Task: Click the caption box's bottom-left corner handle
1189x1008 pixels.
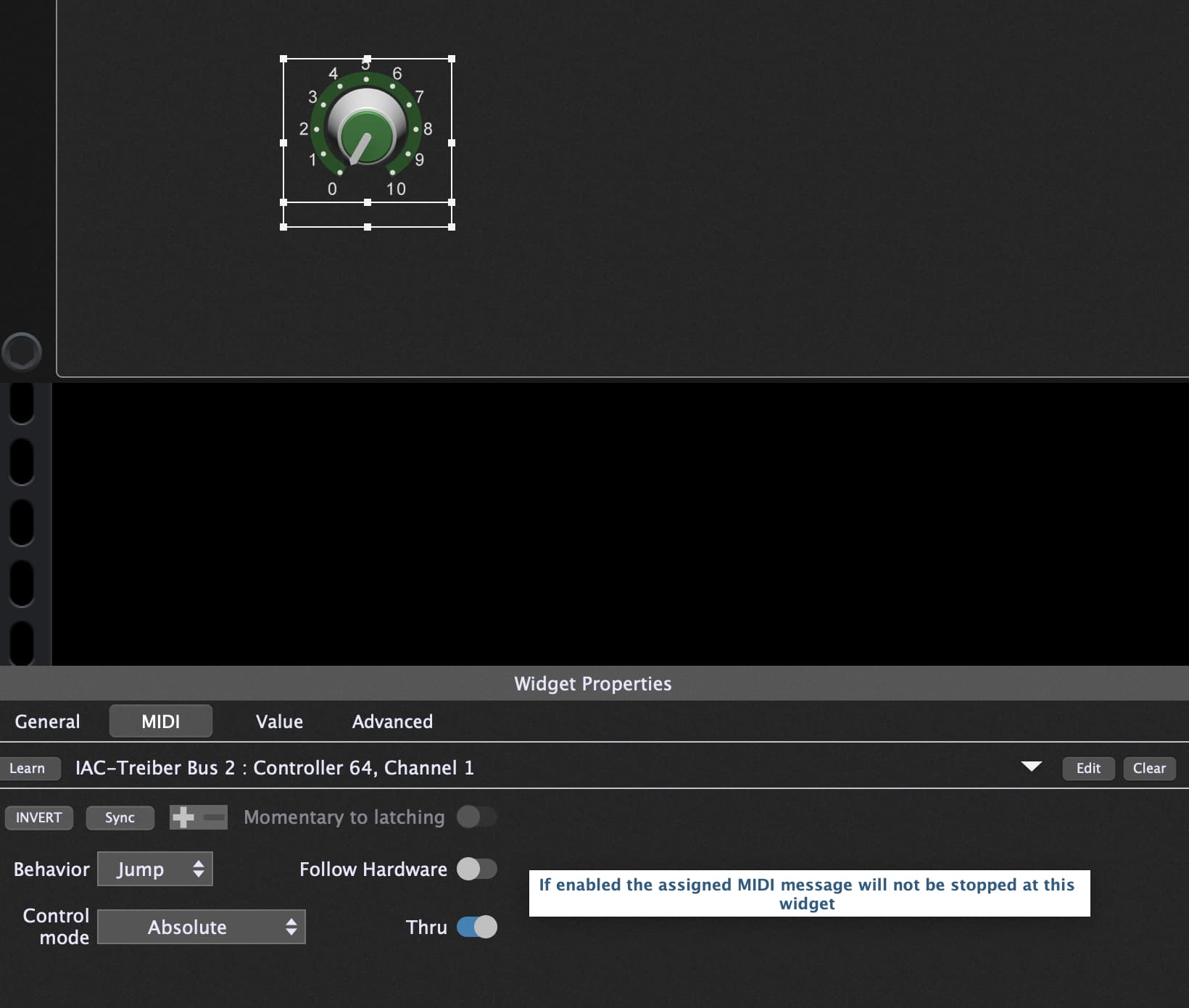Action: (283, 227)
